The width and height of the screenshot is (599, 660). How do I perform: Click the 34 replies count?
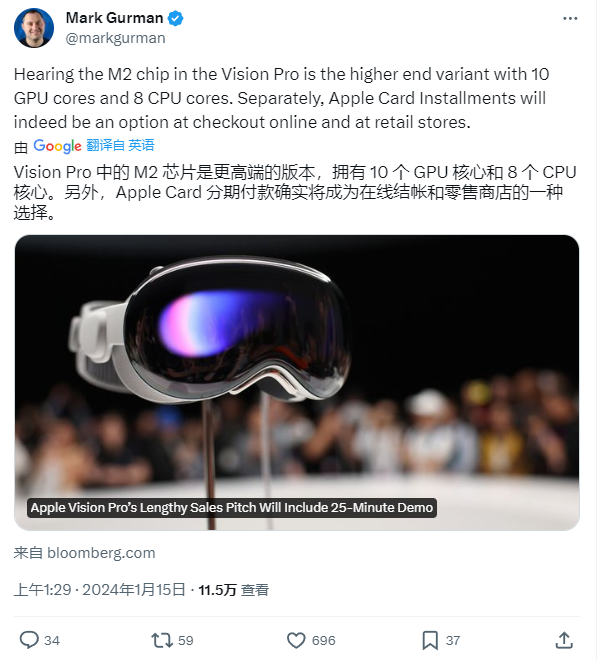pyautogui.click(x=52, y=642)
